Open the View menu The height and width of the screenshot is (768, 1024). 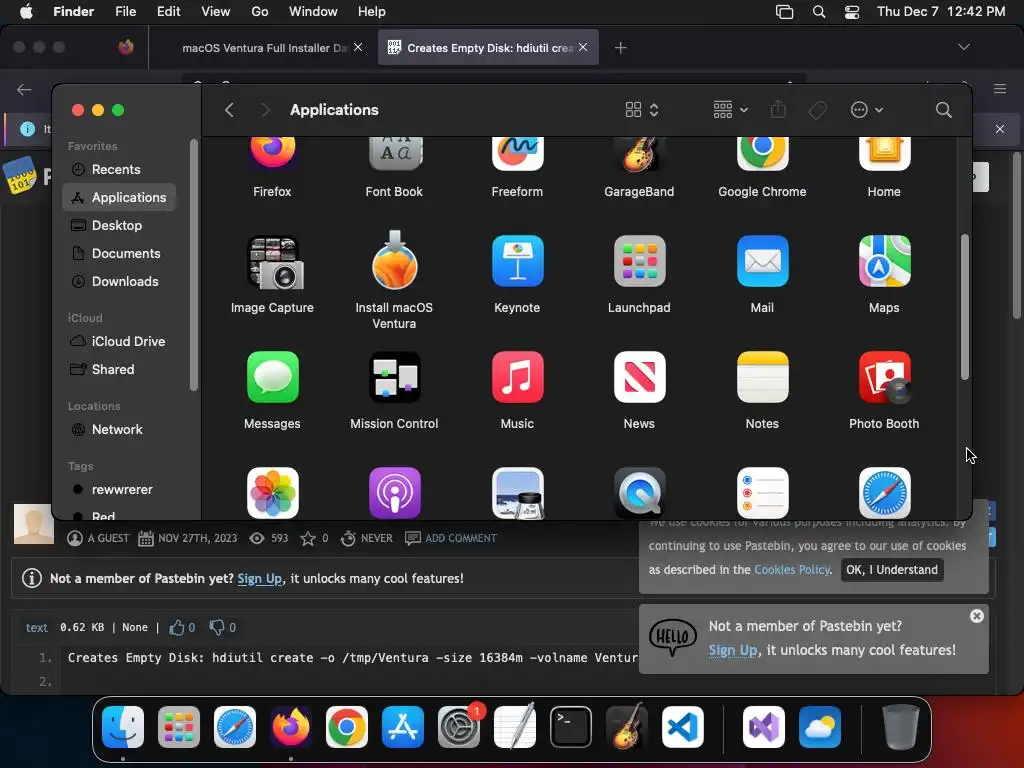[x=216, y=12]
